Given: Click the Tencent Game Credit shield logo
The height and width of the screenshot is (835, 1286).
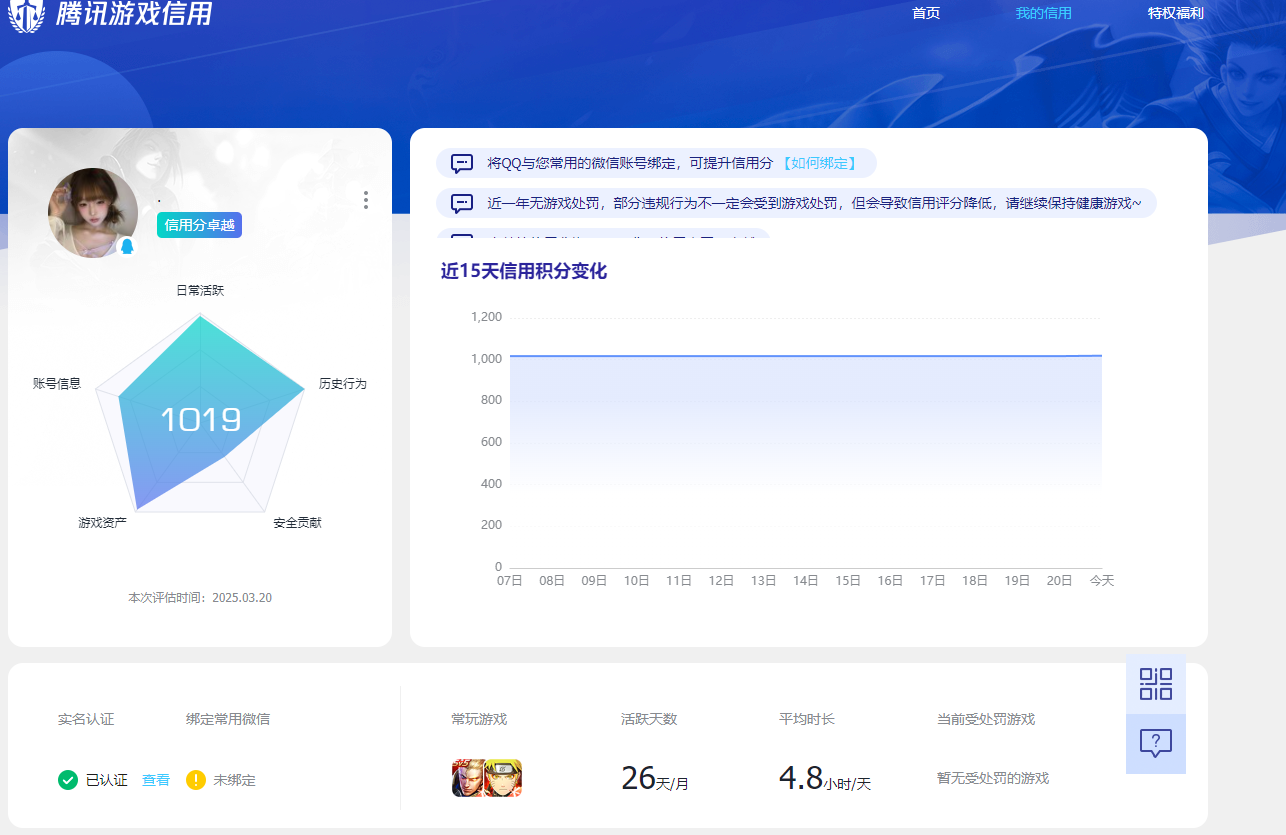Looking at the screenshot, I should tap(27, 14).
